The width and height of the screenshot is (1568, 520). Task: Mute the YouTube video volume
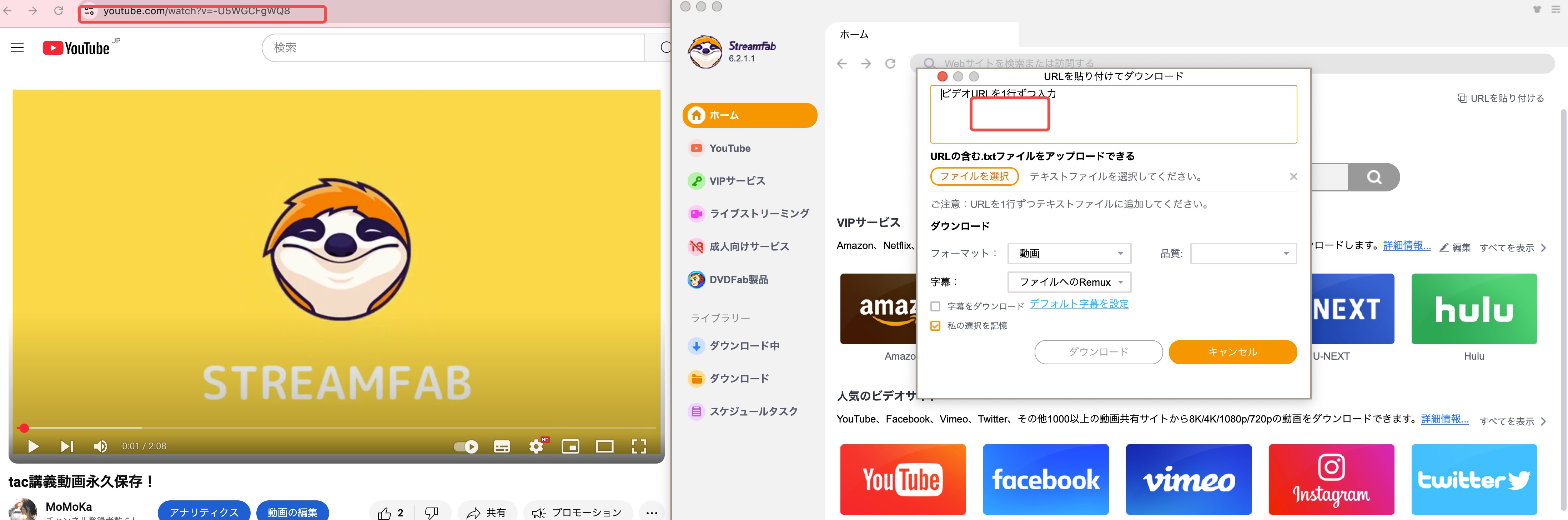pos(100,446)
